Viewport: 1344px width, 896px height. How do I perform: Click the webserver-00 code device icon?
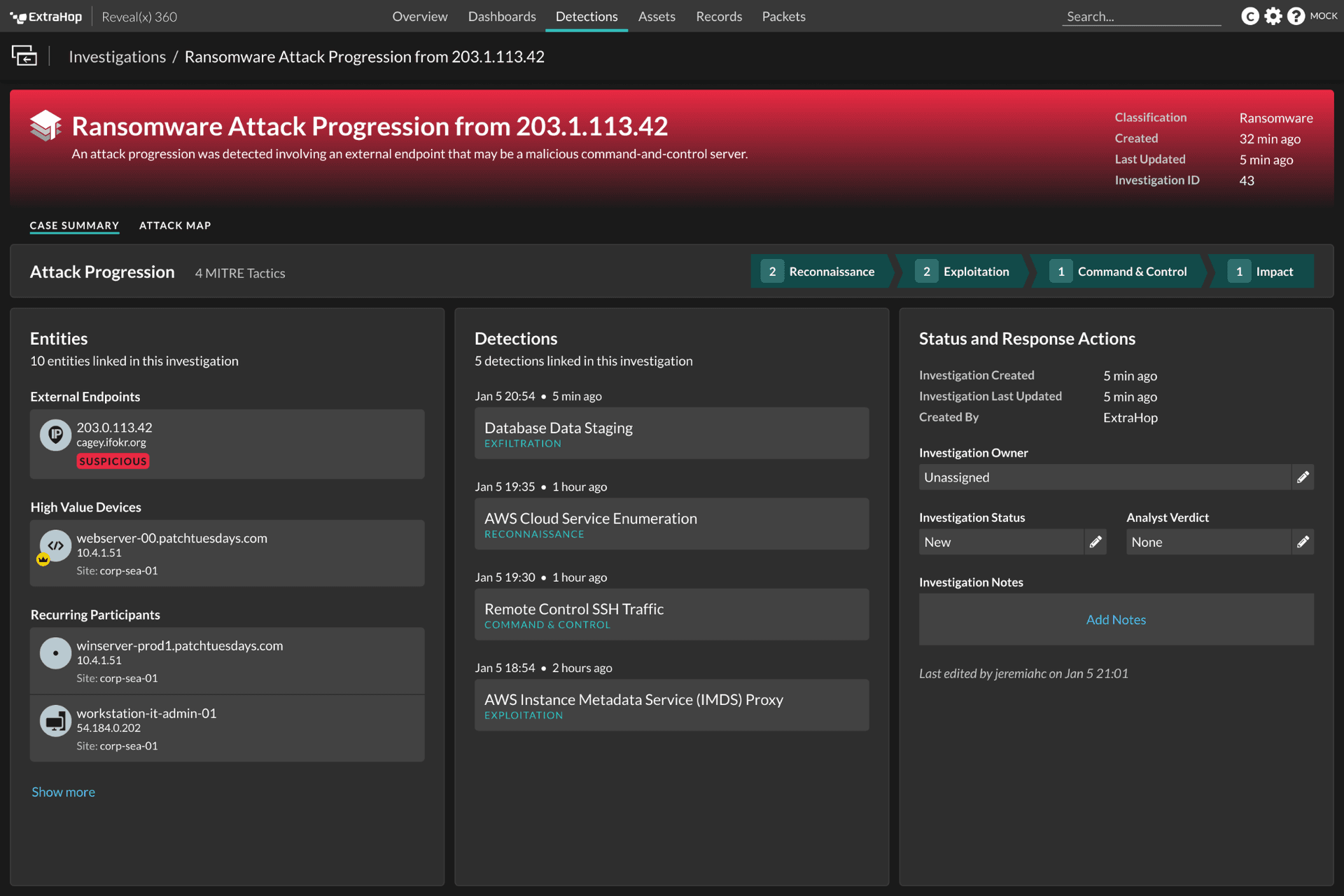(x=55, y=545)
